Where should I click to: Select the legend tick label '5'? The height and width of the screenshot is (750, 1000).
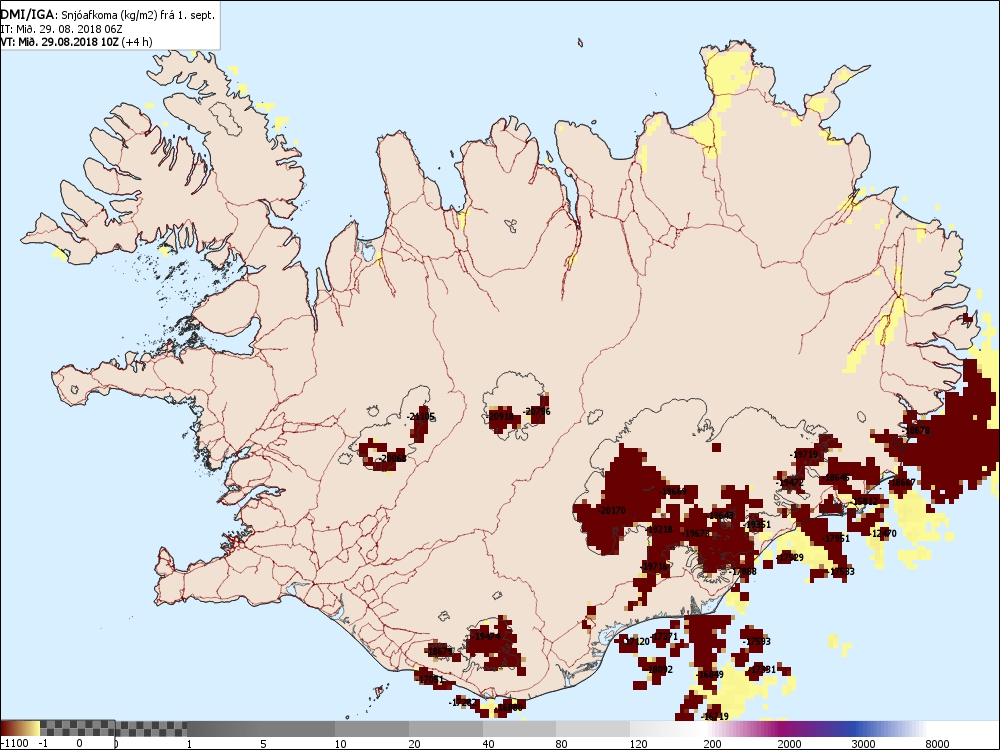[263, 743]
